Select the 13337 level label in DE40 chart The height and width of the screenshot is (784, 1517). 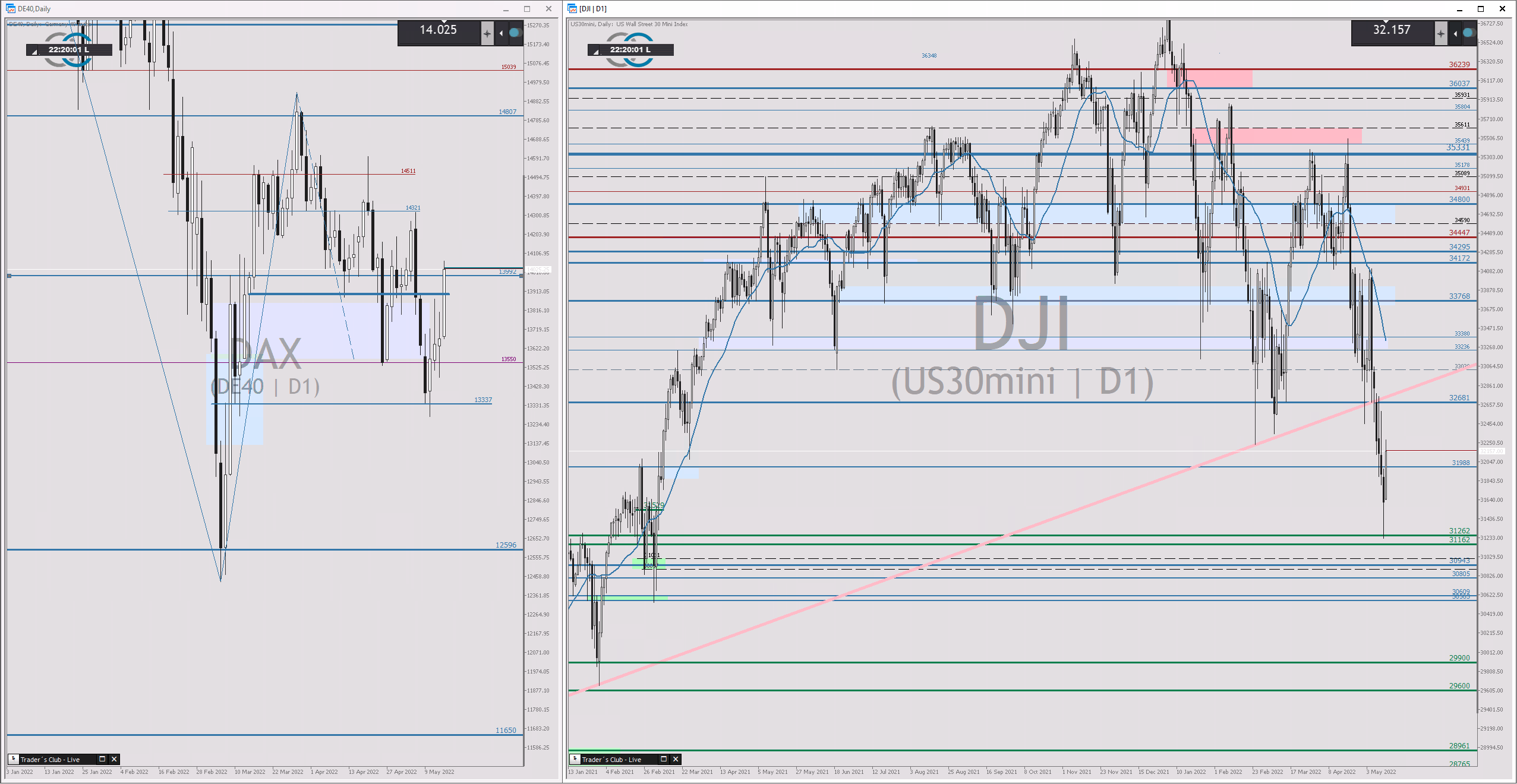pos(483,400)
